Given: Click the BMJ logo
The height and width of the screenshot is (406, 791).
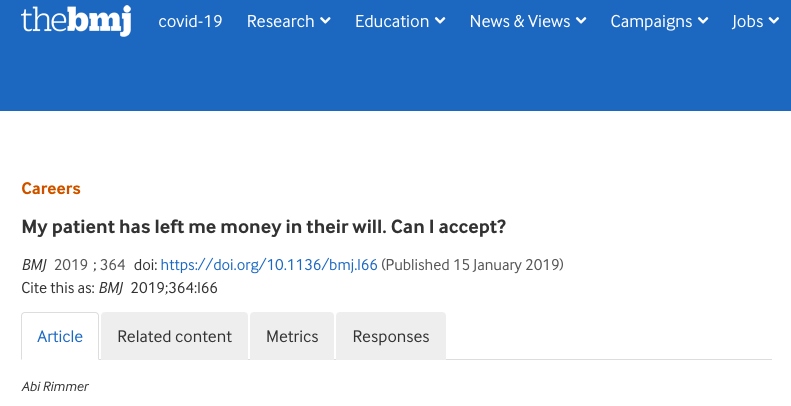Looking at the screenshot, I should (76, 21).
